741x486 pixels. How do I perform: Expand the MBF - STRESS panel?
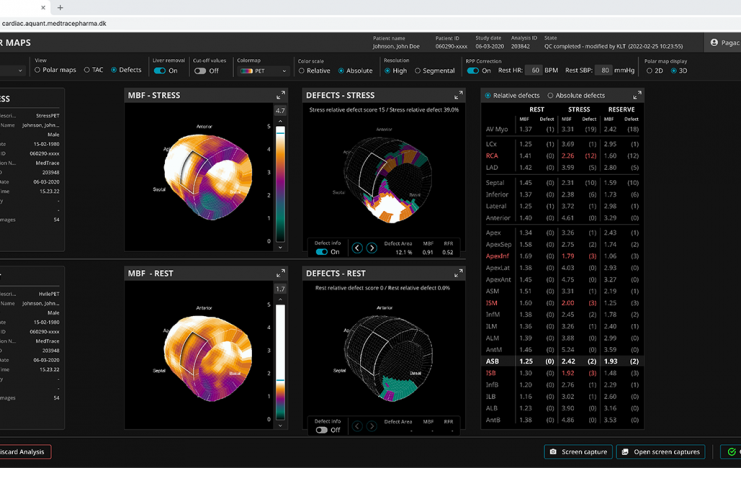point(280,95)
